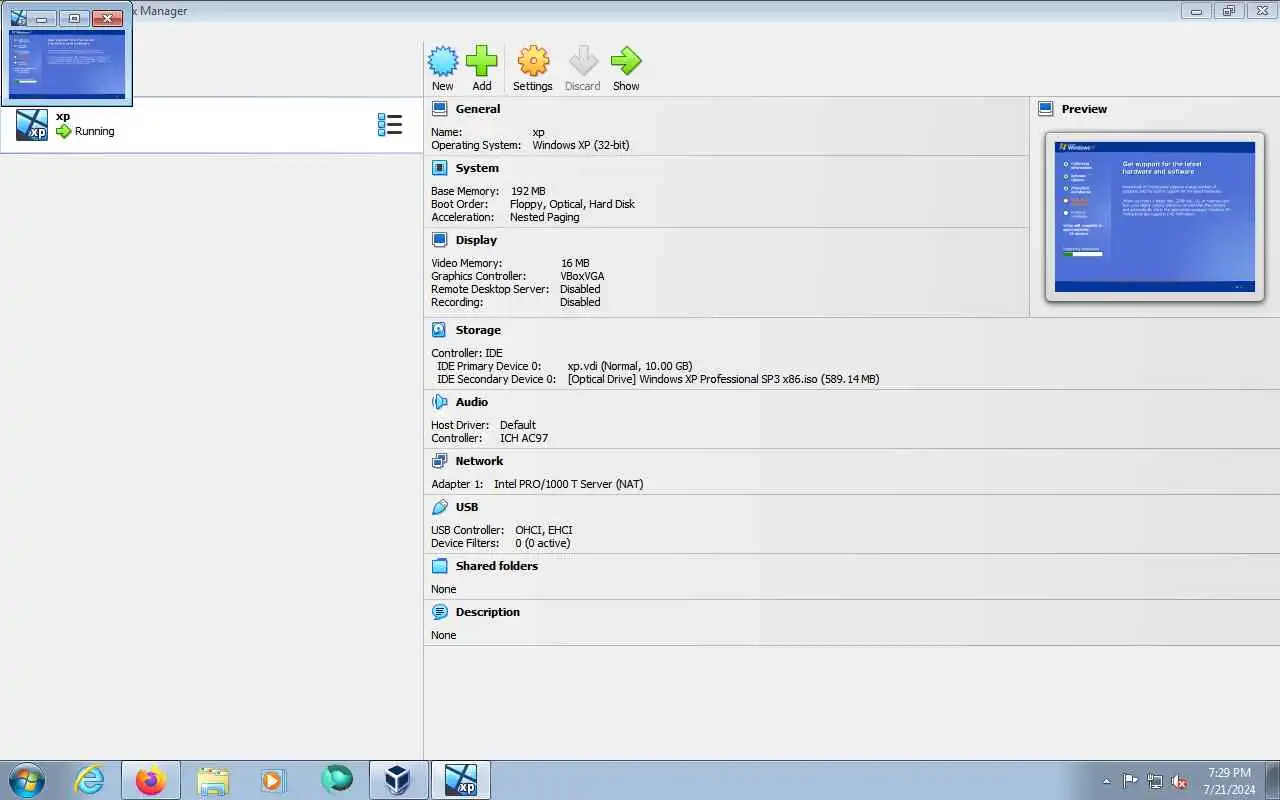
Task: Select the xp virtual machine entry
Action: (x=210, y=125)
